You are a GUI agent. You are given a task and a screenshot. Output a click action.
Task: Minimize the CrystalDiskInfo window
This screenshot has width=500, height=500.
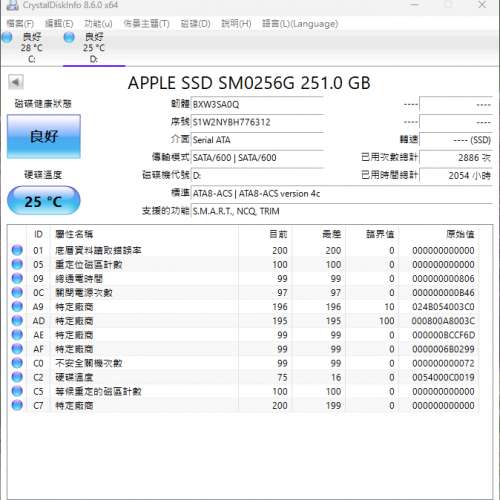[414, 5]
